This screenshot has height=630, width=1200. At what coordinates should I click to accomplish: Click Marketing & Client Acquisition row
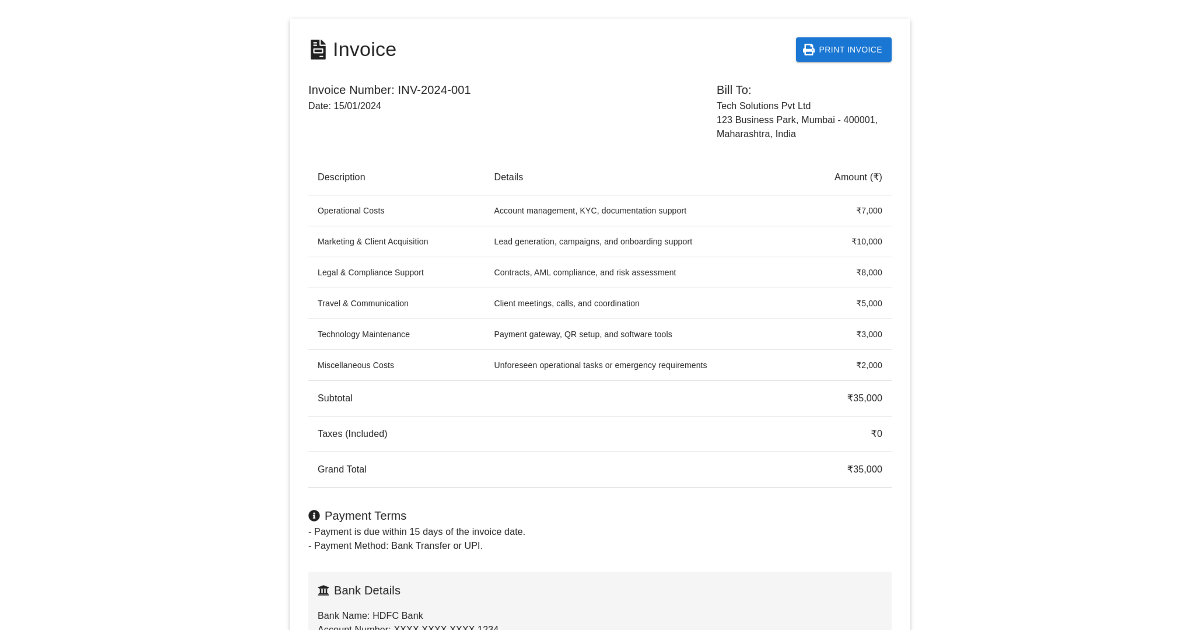[x=372, y=242]
